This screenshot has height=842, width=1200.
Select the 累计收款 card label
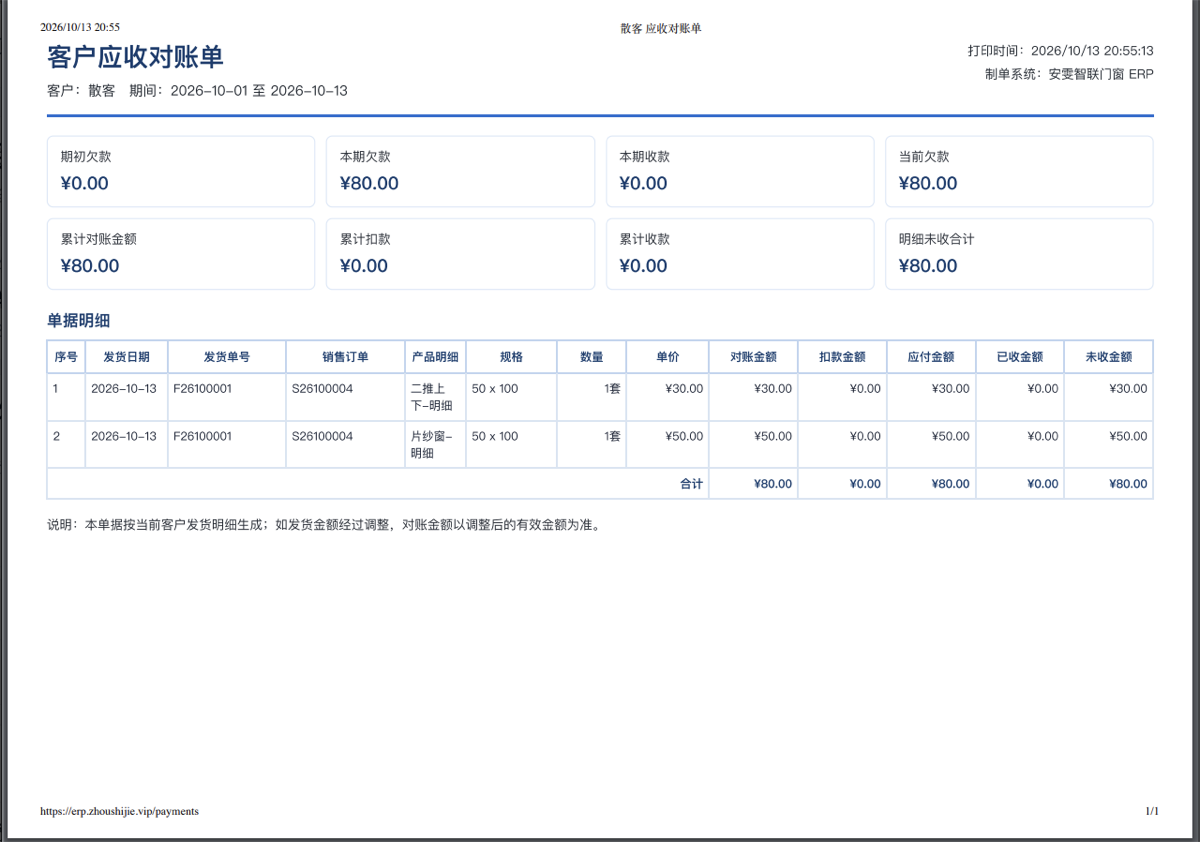pos(645,240)
